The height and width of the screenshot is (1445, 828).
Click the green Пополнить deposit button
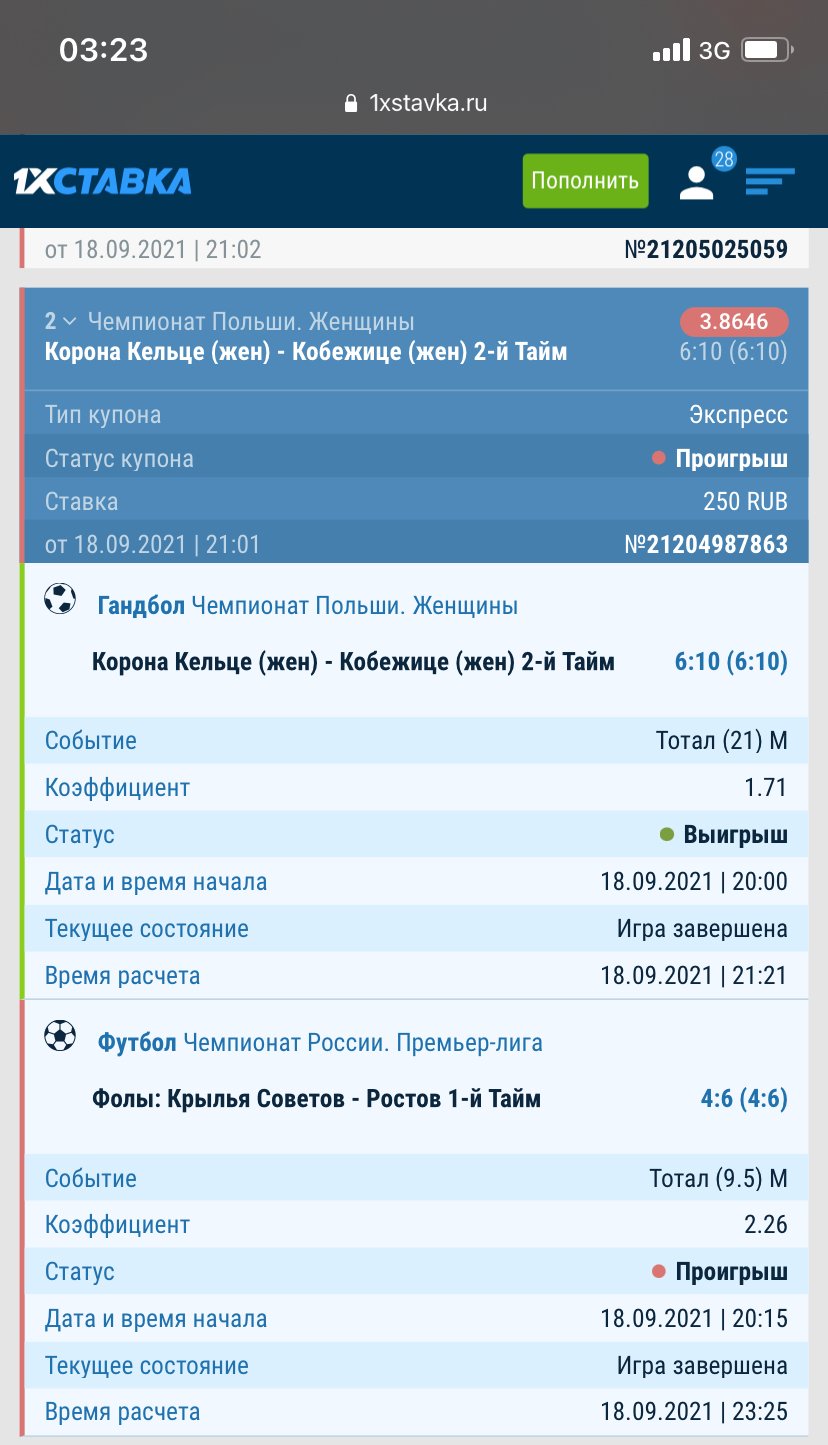point(585,181)
